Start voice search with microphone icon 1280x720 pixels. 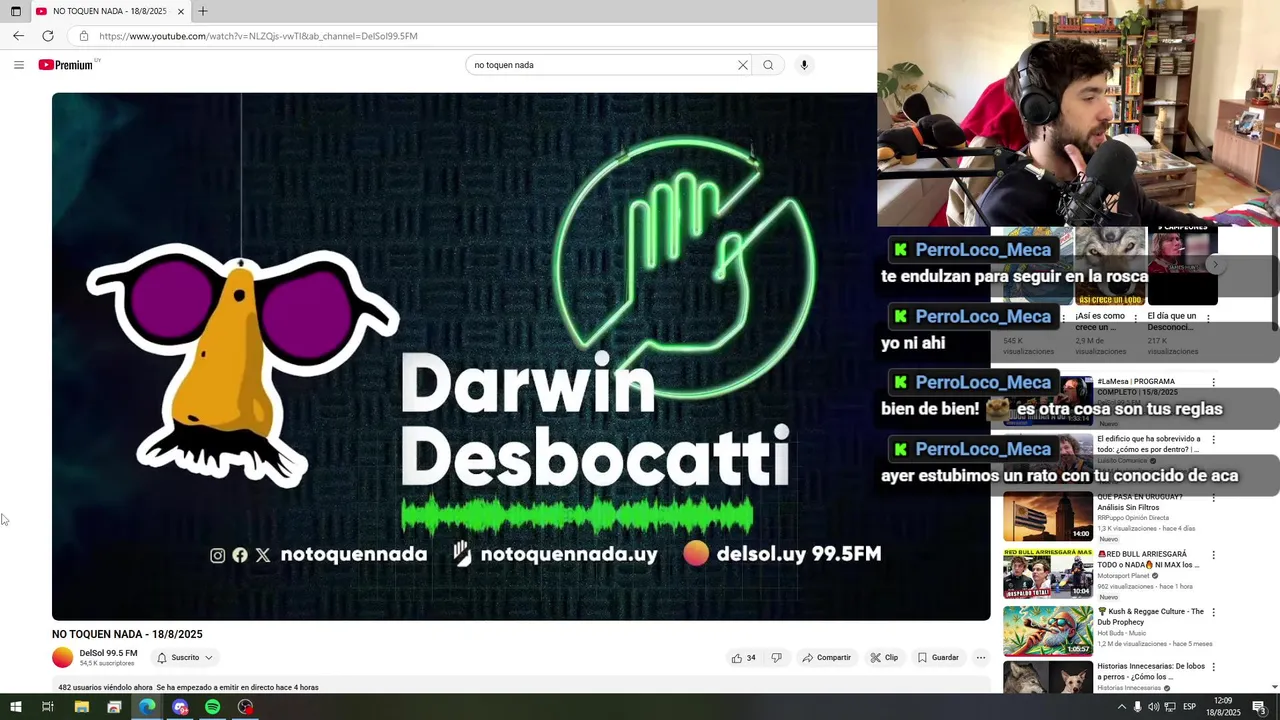point(804,65)
